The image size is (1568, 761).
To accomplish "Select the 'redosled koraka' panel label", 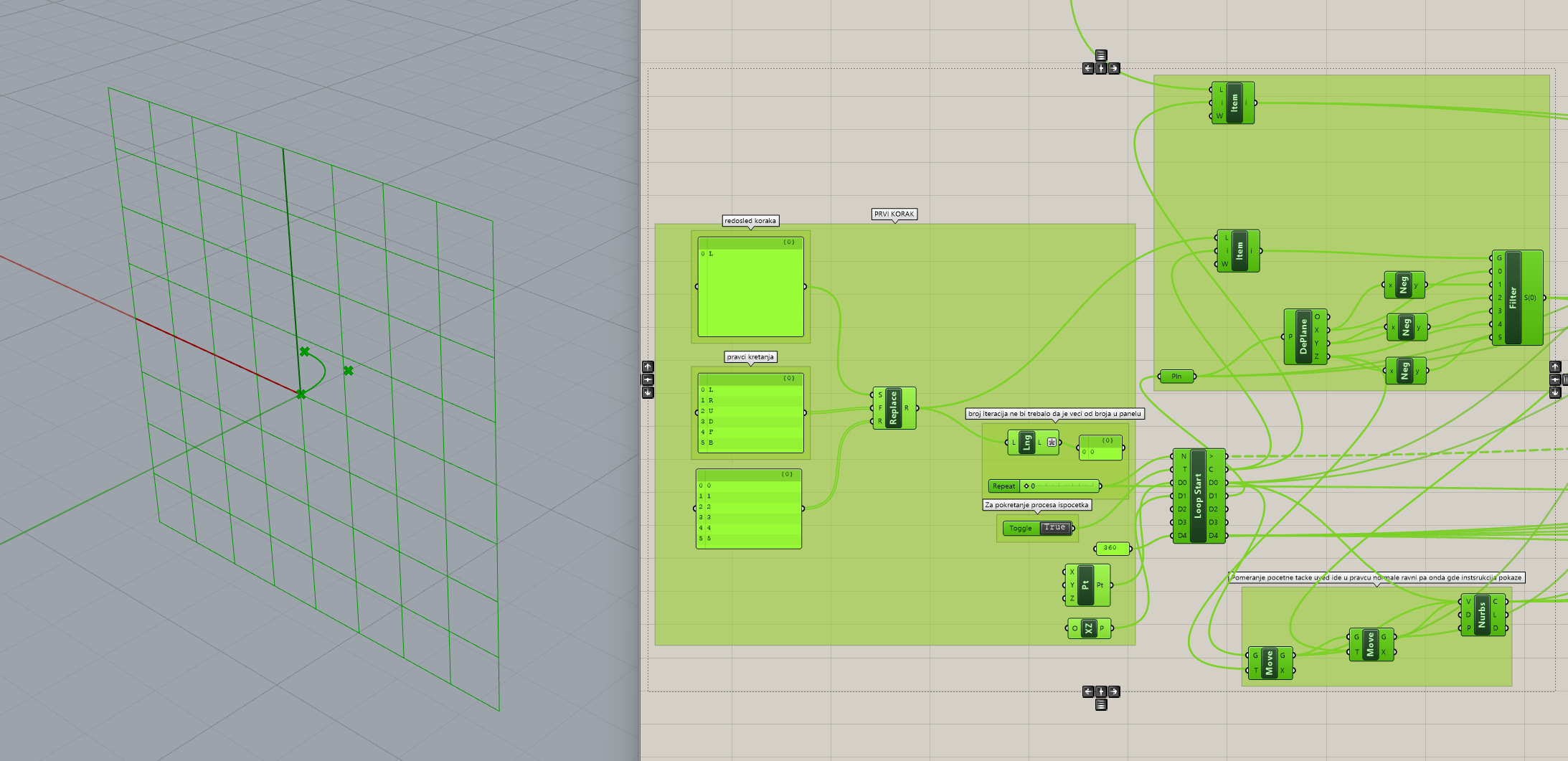I will click(x=750, y=221).
